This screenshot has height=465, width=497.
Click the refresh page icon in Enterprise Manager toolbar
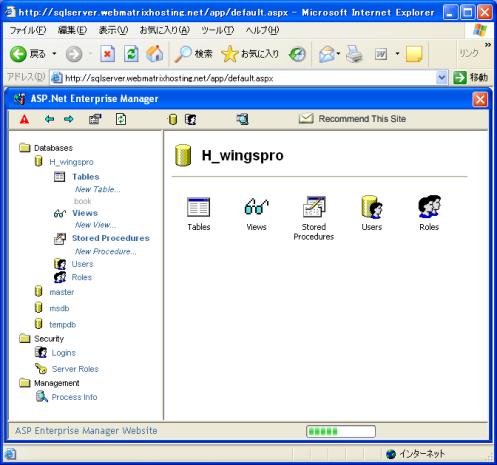click(121, 119)
